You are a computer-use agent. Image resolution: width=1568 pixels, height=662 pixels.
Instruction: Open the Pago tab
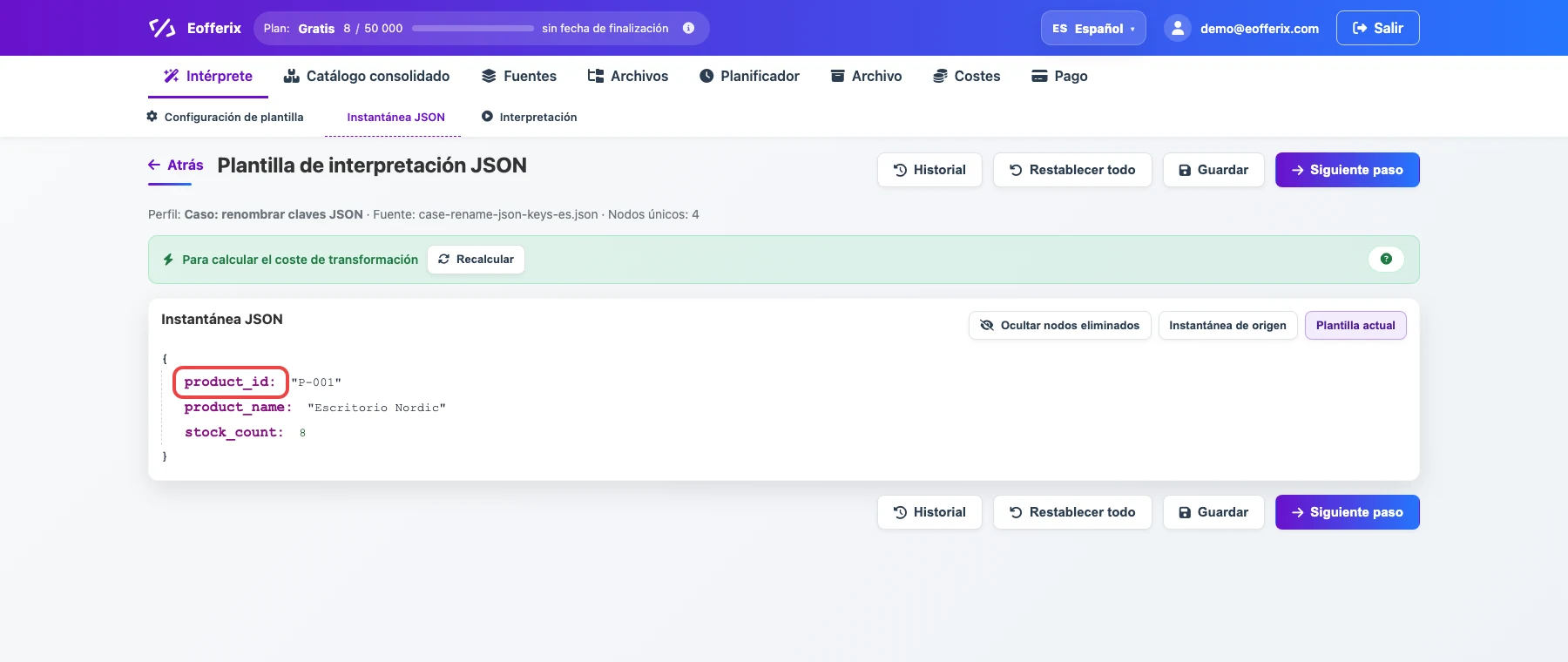pos(1059,76)
